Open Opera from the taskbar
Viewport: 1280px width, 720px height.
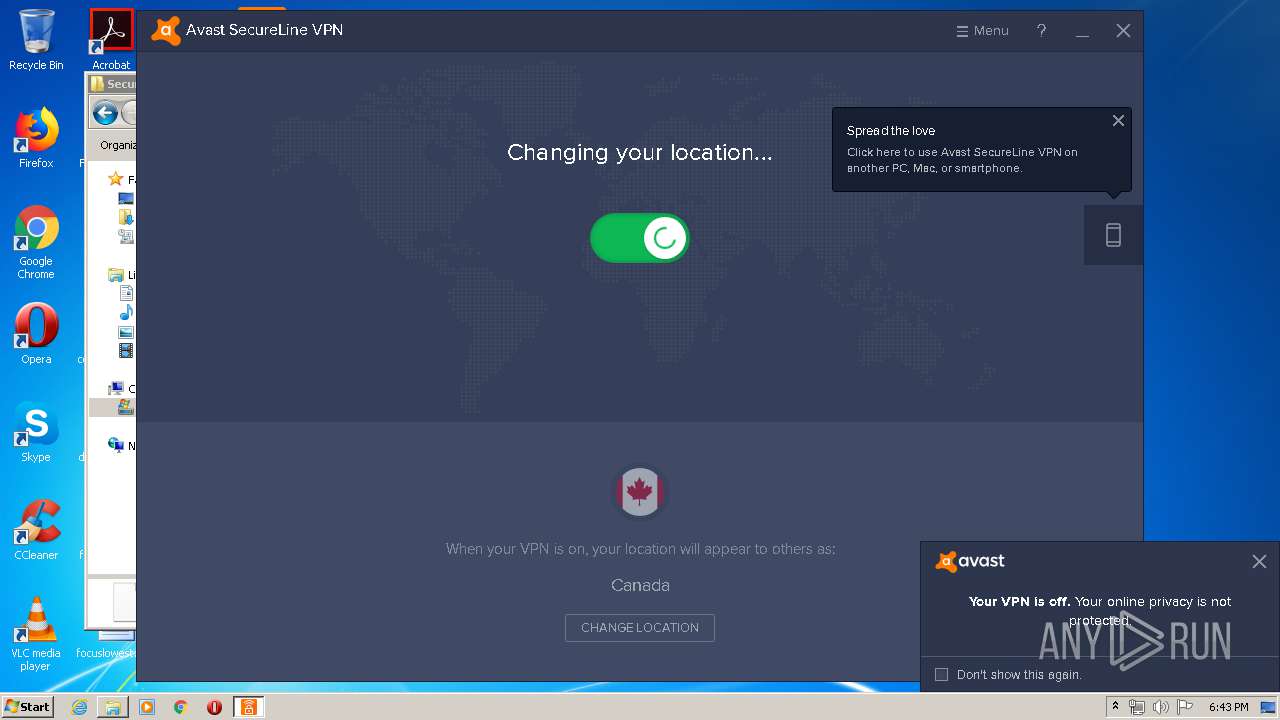tap(214, 707)
